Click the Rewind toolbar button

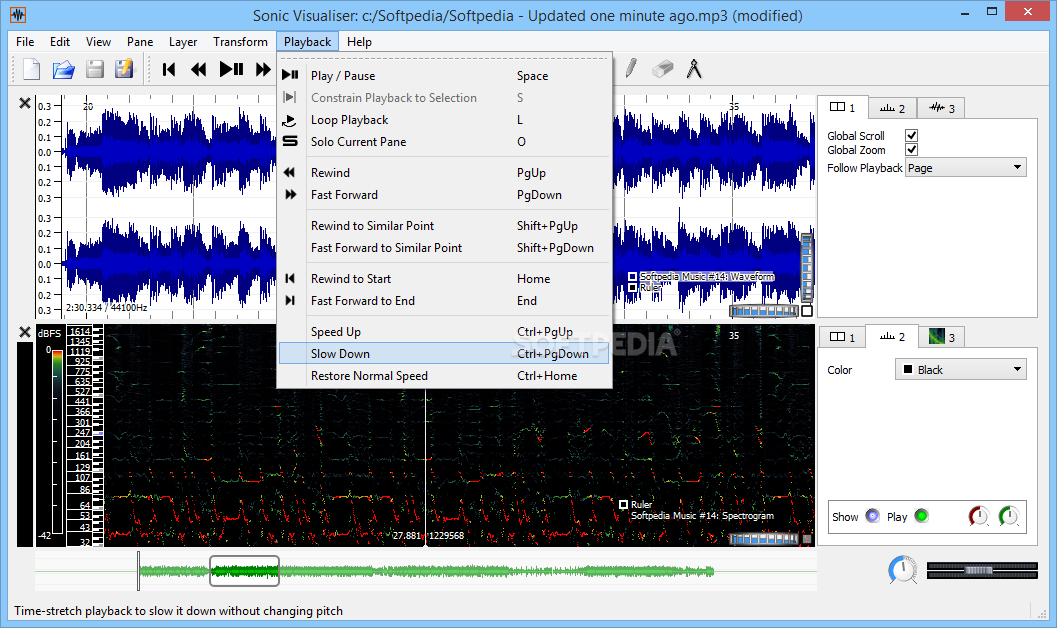click(x=199, y=69)
